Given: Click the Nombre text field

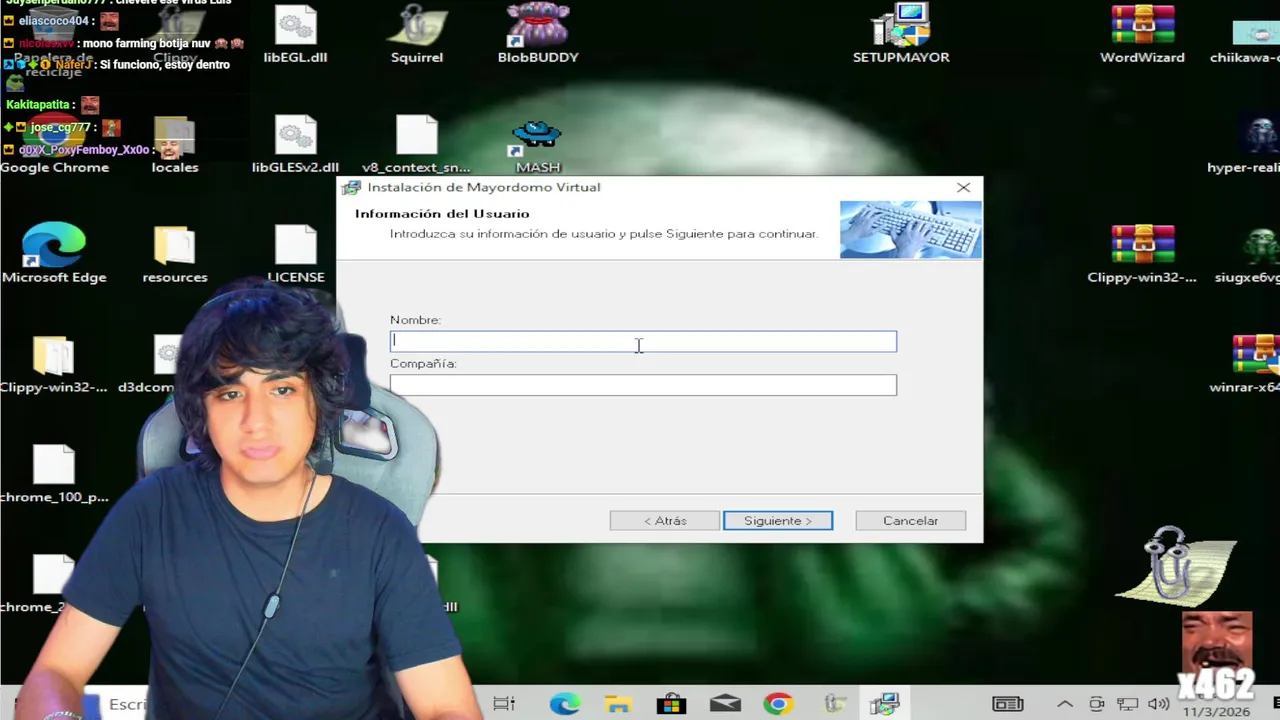Looking at the screenshot, I should tap(643, 342).
